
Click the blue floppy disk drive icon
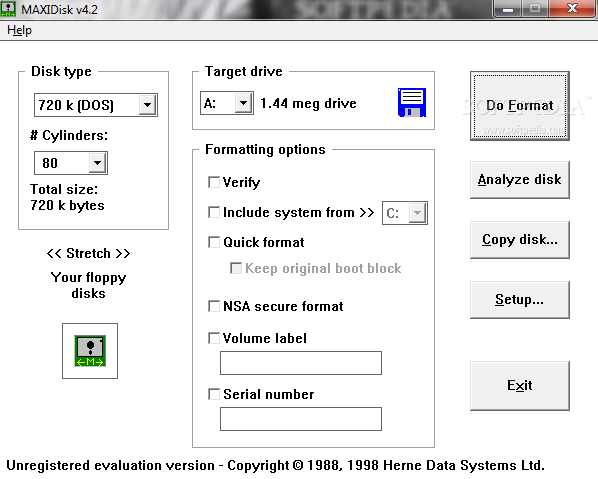click(x=412, y=102)
